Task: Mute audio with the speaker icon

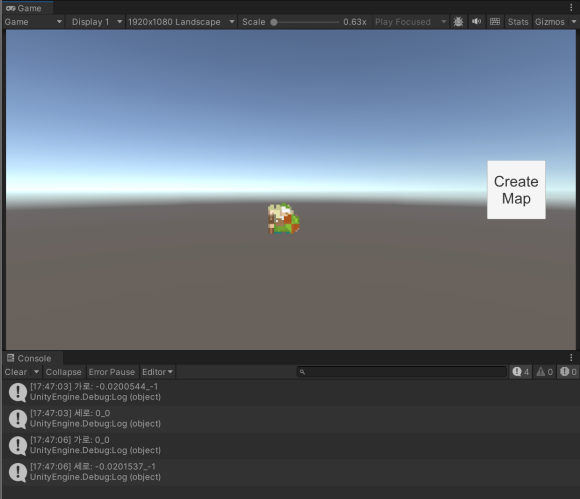Action: coord(476,22)
